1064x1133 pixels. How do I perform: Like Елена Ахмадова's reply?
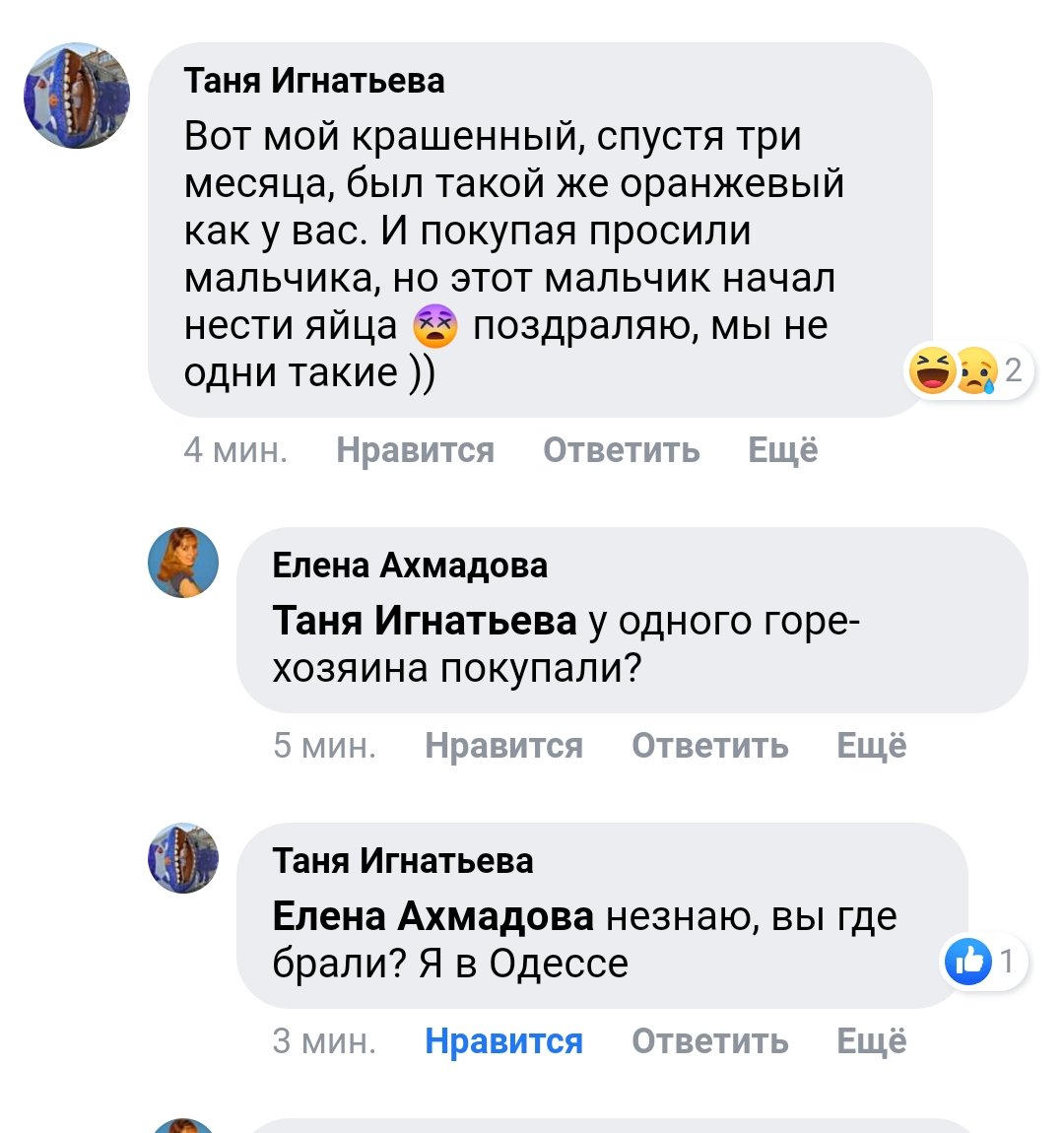click(503, 746)
